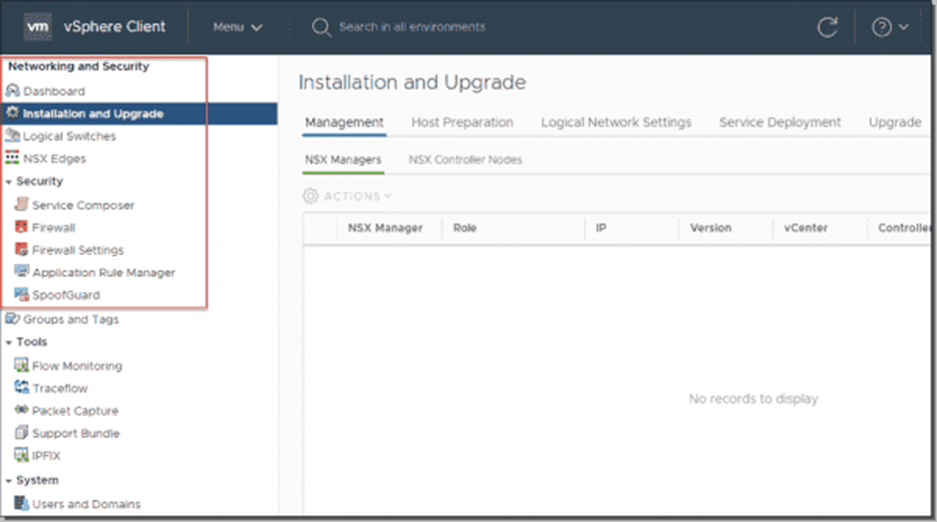Click the Flow Monitoring icon
This screenshot has height=522, width=937.
(22, 366)
